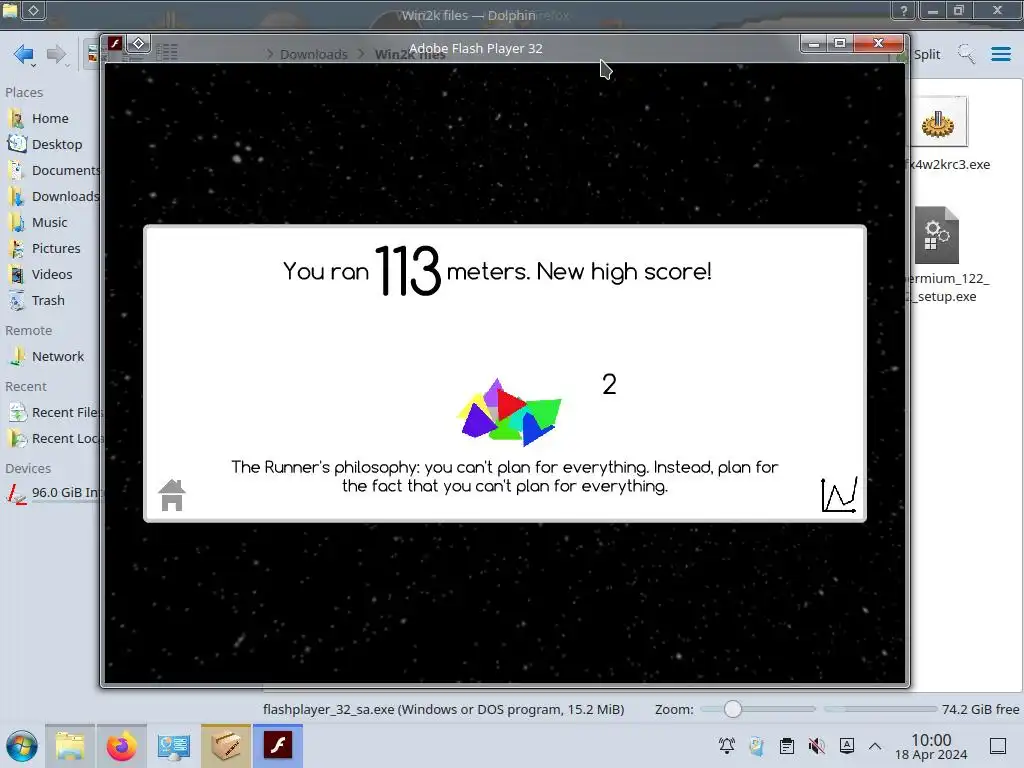Go back in Dolphin file manager
The image size is (1024, 768).
24,54
